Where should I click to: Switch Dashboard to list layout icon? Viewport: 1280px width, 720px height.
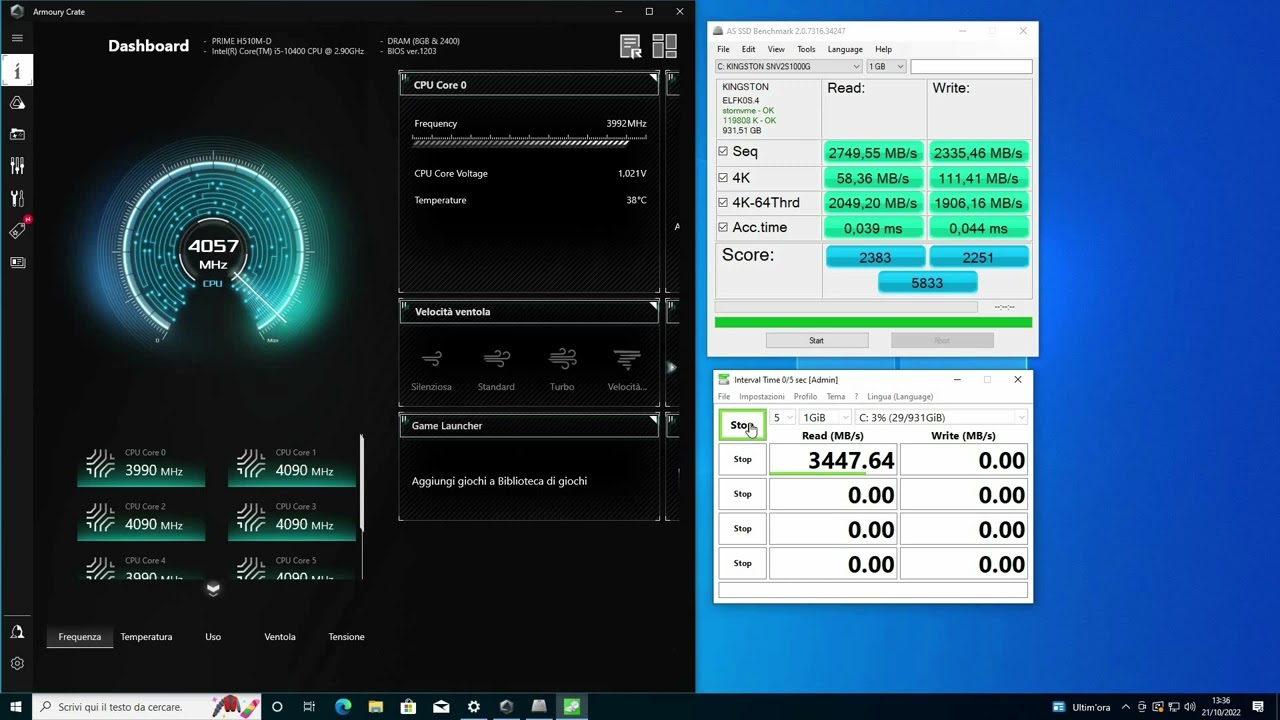(x=631, y=46)
